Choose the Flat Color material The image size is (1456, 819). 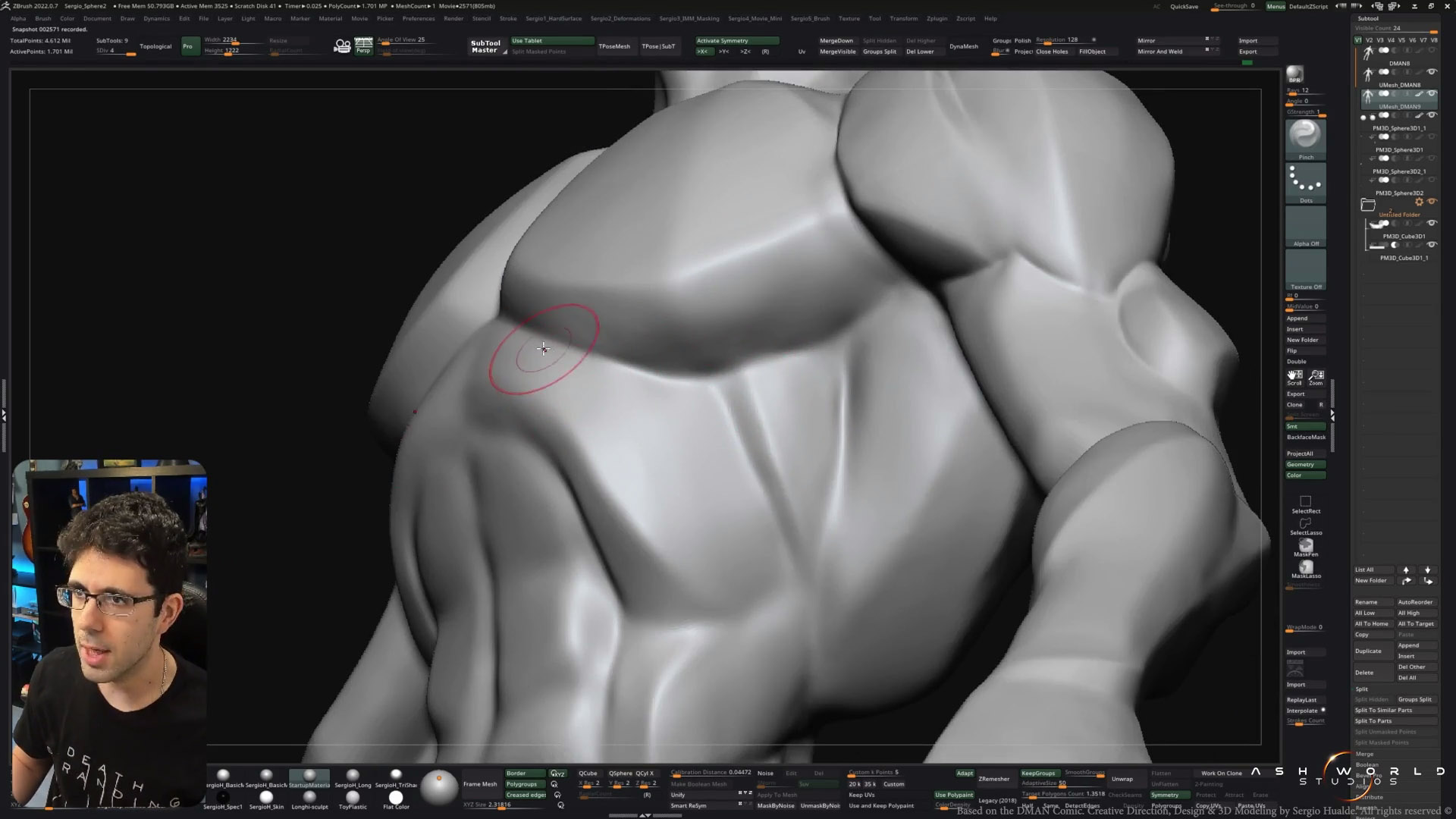(396, 797)
